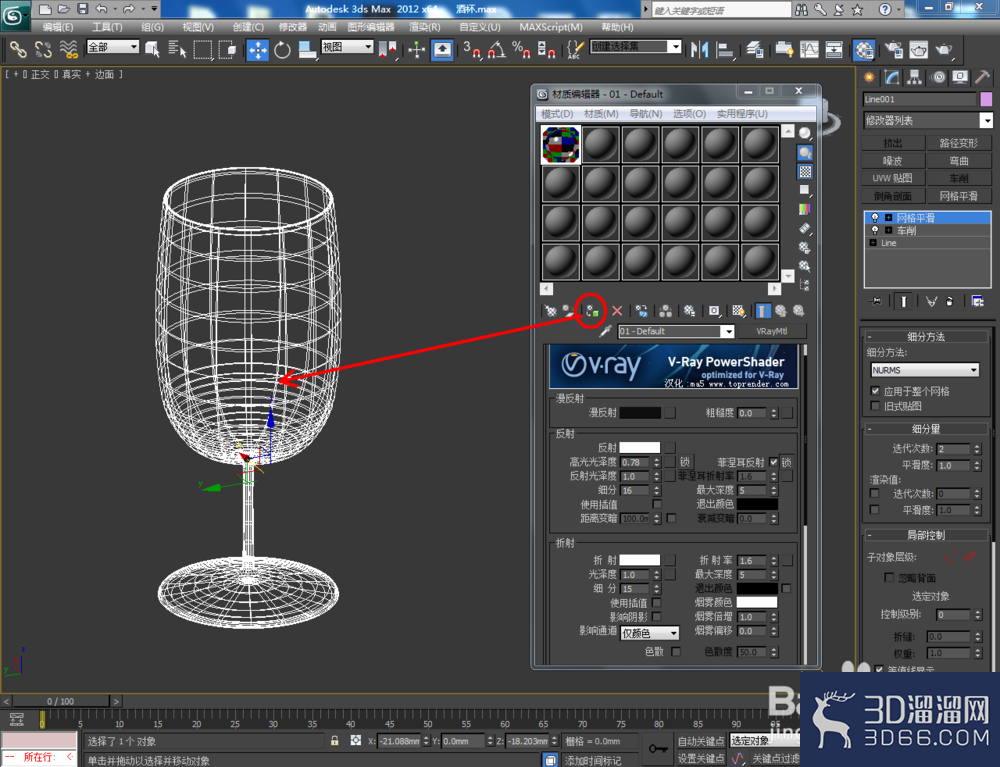Click the Unlink Selection icon
The width and height of the screenshot is (1000, 767).
coord(43,49)
